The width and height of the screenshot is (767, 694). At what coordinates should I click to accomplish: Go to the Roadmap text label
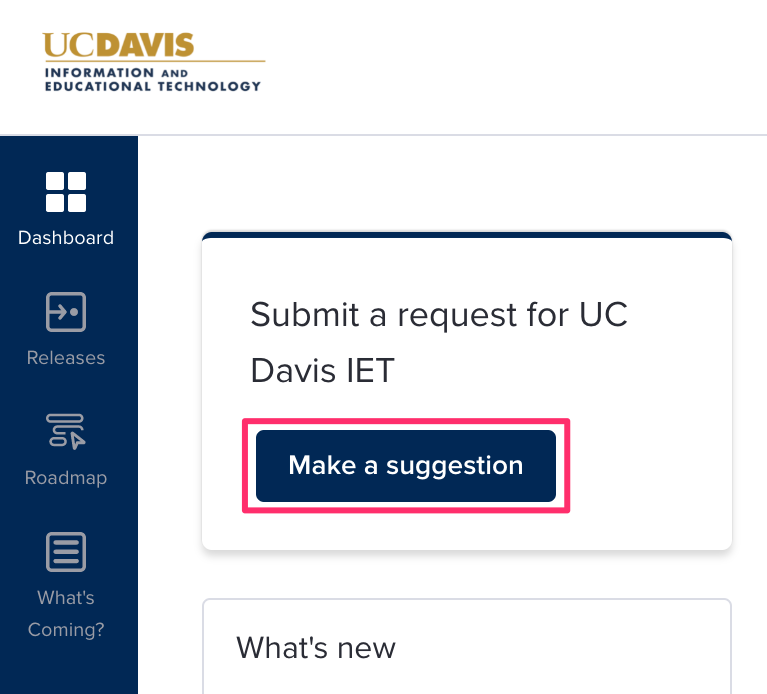66,478
